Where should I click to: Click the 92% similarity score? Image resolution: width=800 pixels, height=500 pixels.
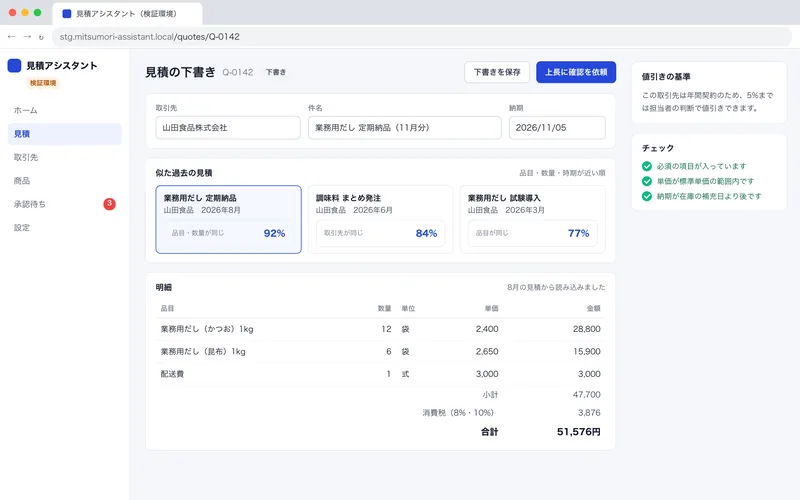274,233
